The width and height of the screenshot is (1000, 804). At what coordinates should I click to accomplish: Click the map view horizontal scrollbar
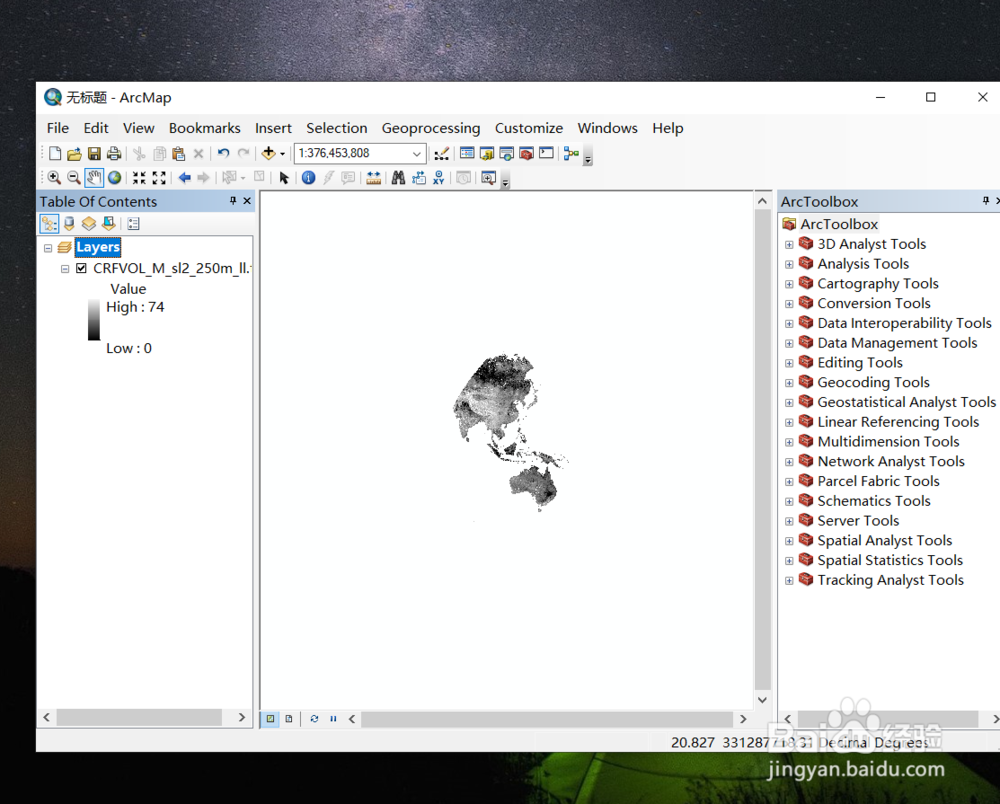(547, 719)
